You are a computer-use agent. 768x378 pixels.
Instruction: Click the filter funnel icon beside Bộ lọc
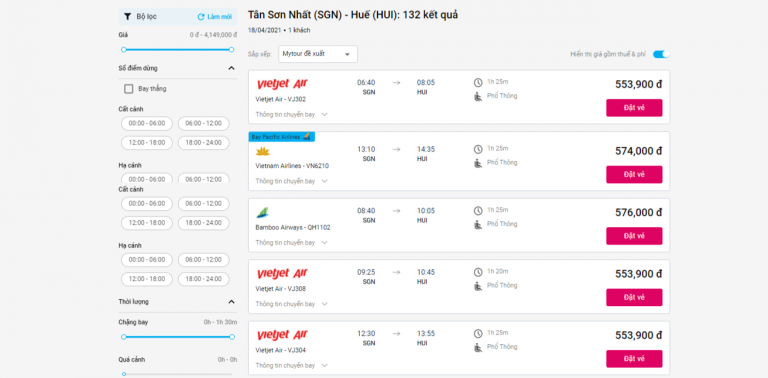[127, 17]
